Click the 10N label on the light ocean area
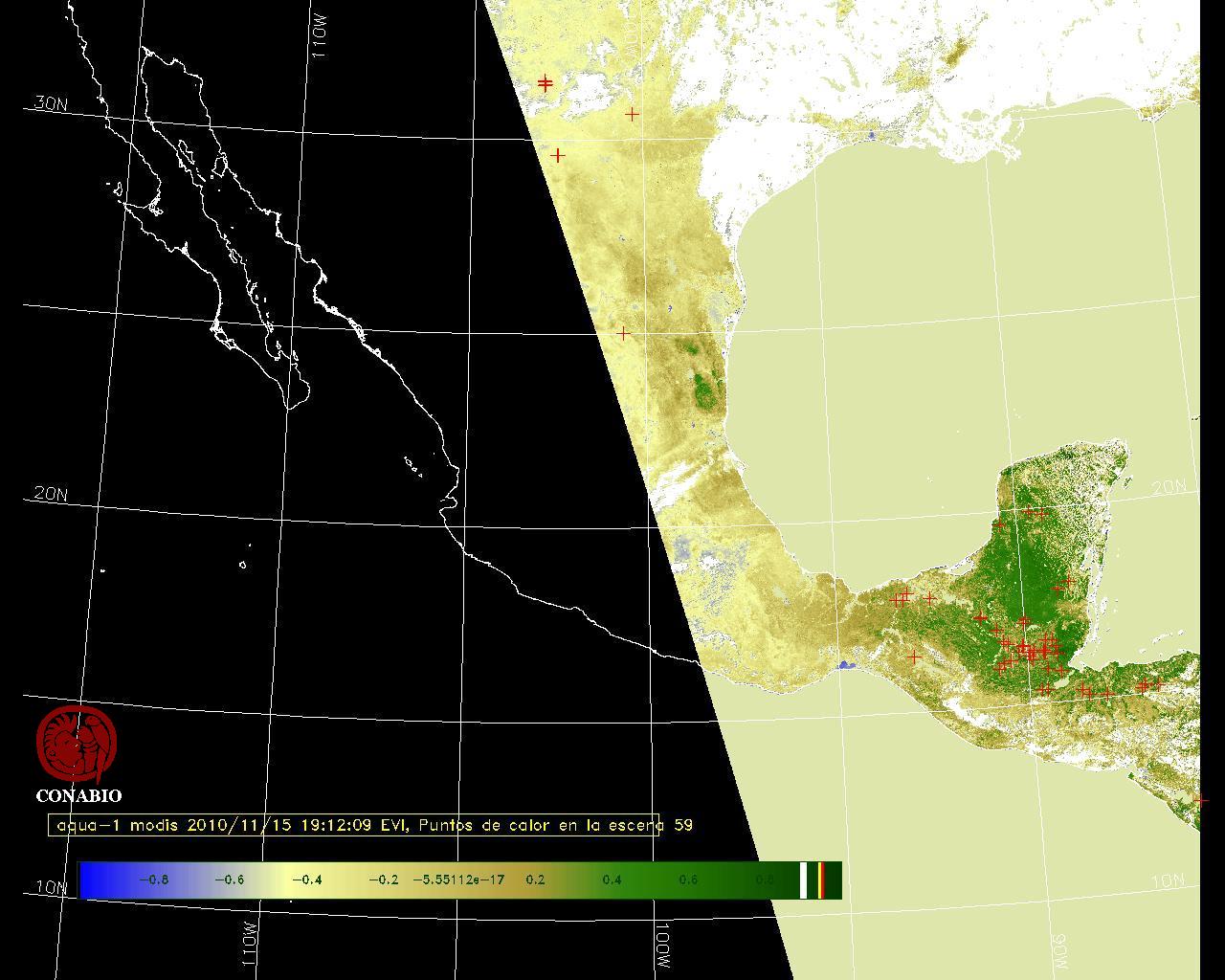The width and height of the screenshot is (1225, 980). pos(1168,880)
